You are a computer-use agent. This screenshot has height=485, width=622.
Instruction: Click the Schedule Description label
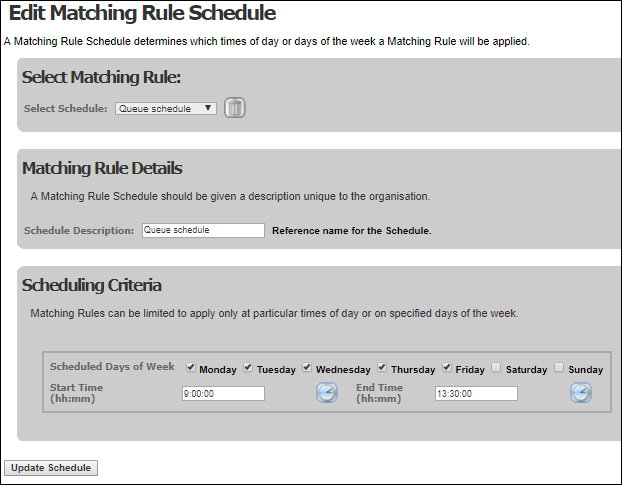tap(79, 230)
